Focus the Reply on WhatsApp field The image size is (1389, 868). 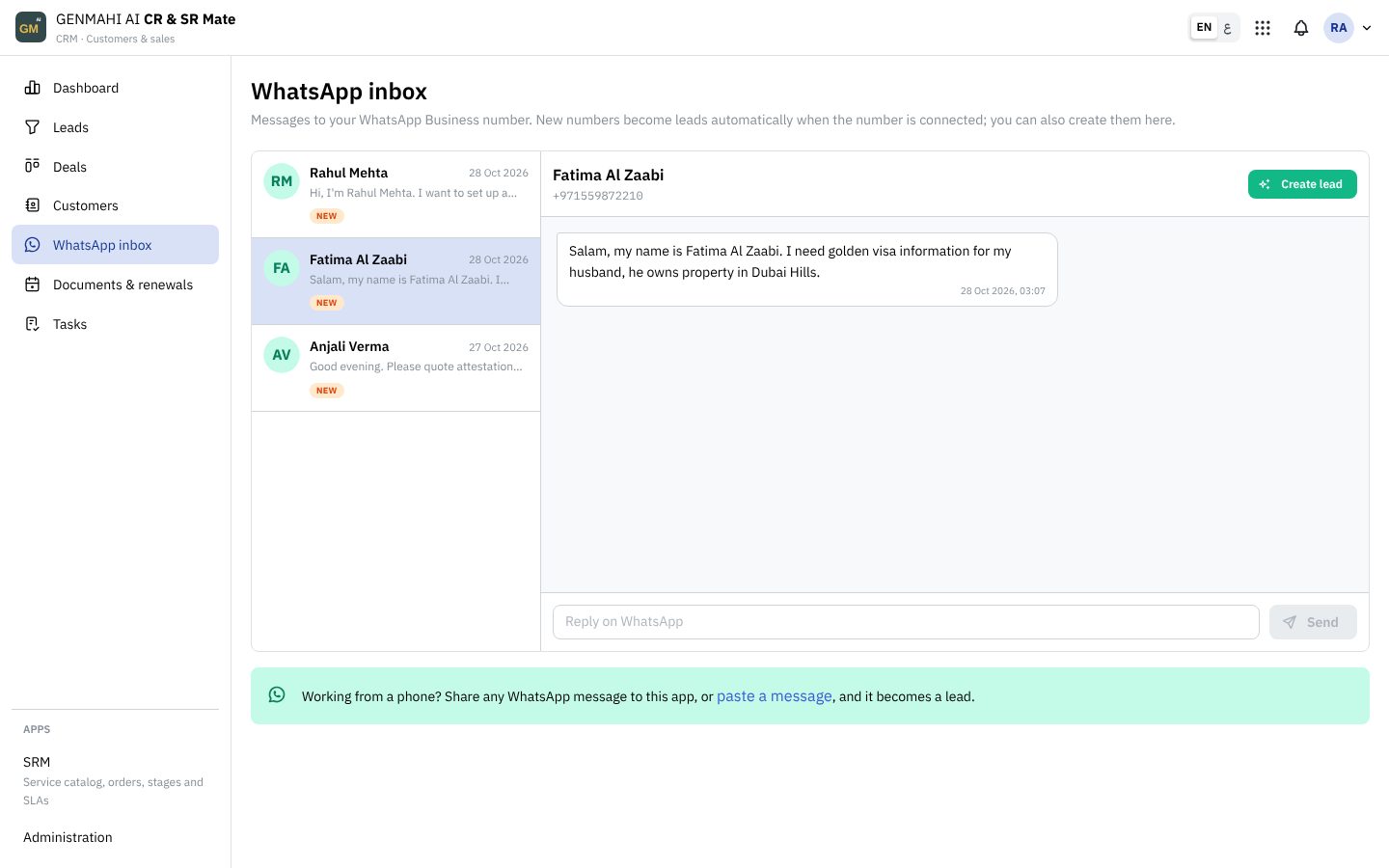coord(906,622)
